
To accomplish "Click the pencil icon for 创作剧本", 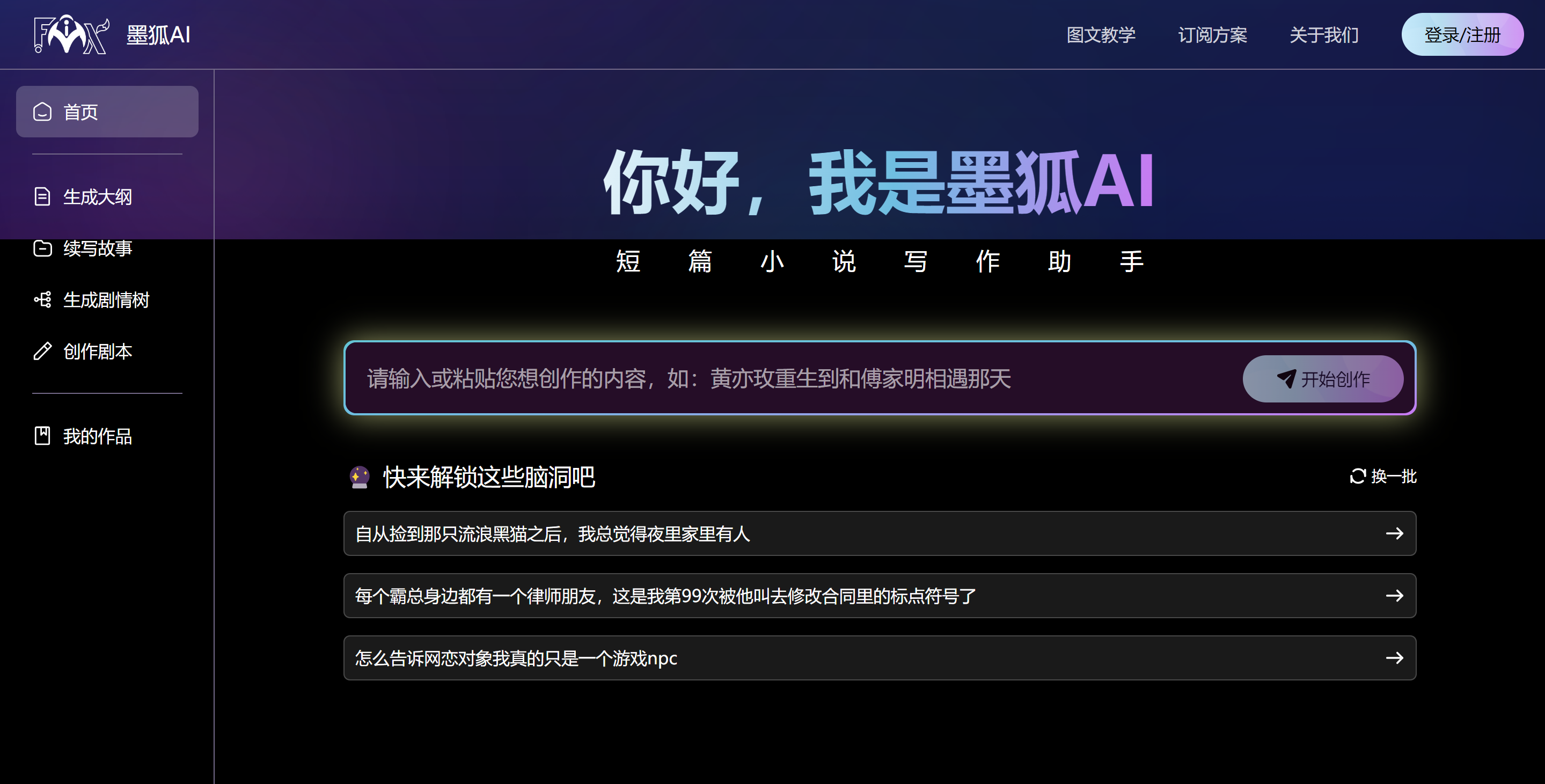I will point(42,351).
